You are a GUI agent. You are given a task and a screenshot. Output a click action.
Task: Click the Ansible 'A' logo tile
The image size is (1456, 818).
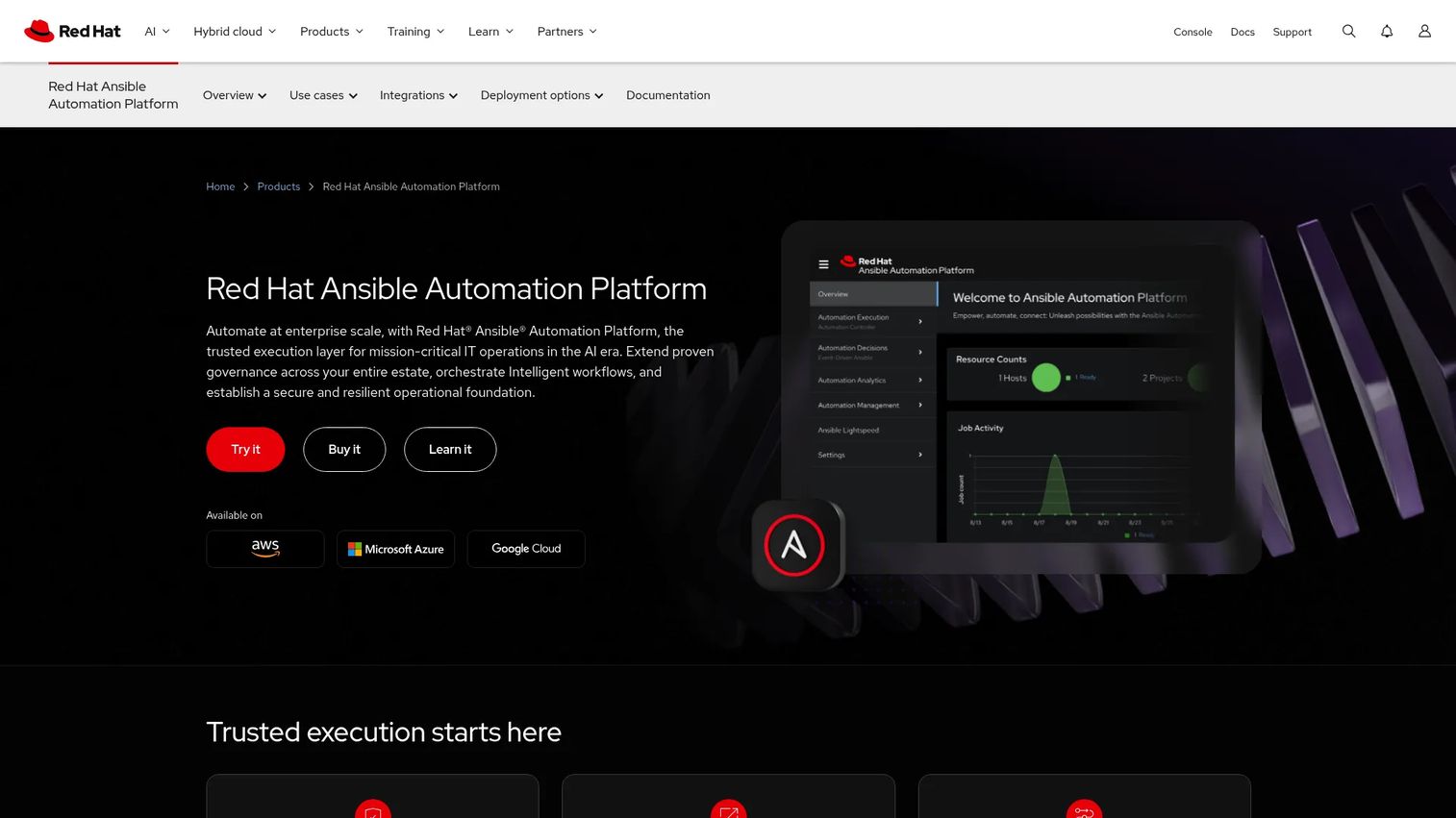pyautogui.click(x=794, y=545)
